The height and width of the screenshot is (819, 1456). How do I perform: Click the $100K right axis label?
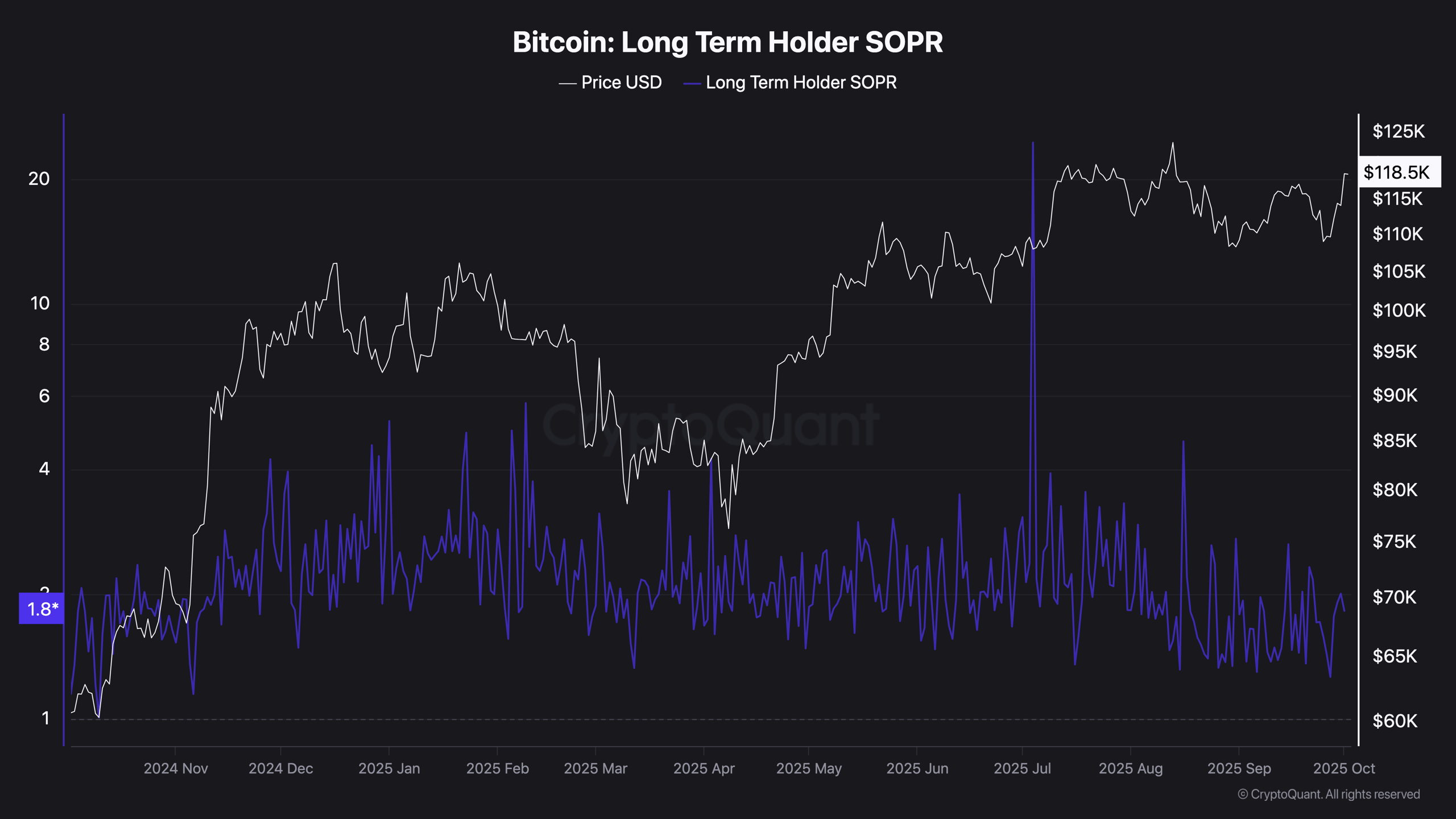[x=1399, y=311]
